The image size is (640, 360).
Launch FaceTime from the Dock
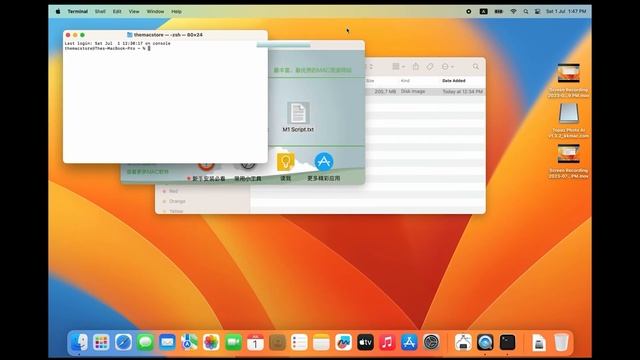[x=233, y=342]
